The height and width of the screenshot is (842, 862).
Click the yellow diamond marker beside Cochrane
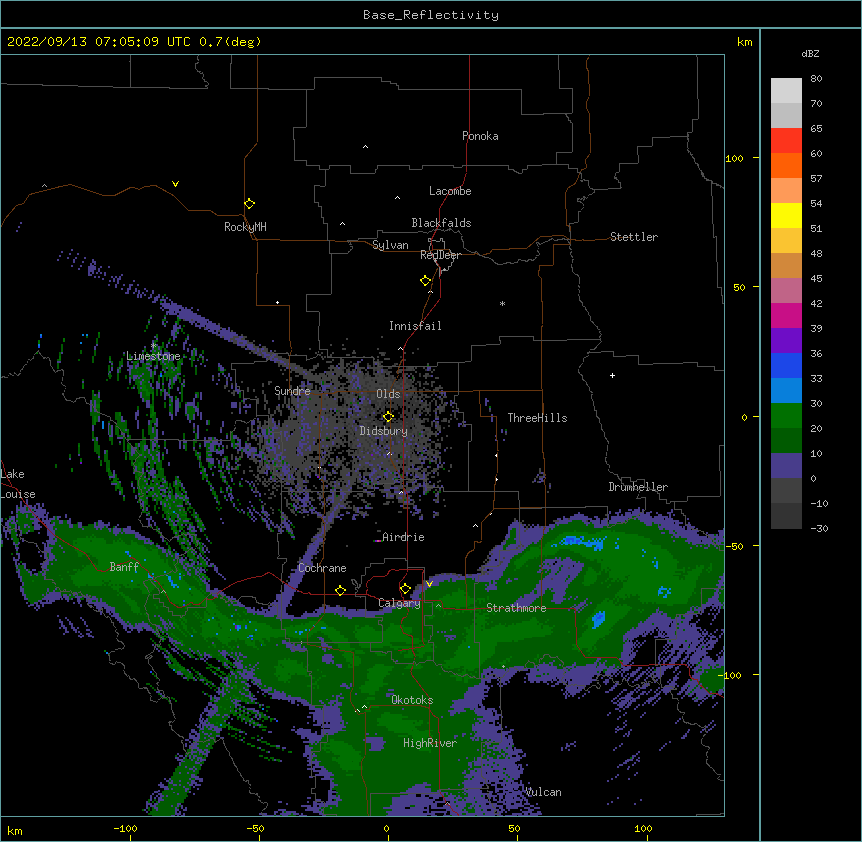coord(340,590)
